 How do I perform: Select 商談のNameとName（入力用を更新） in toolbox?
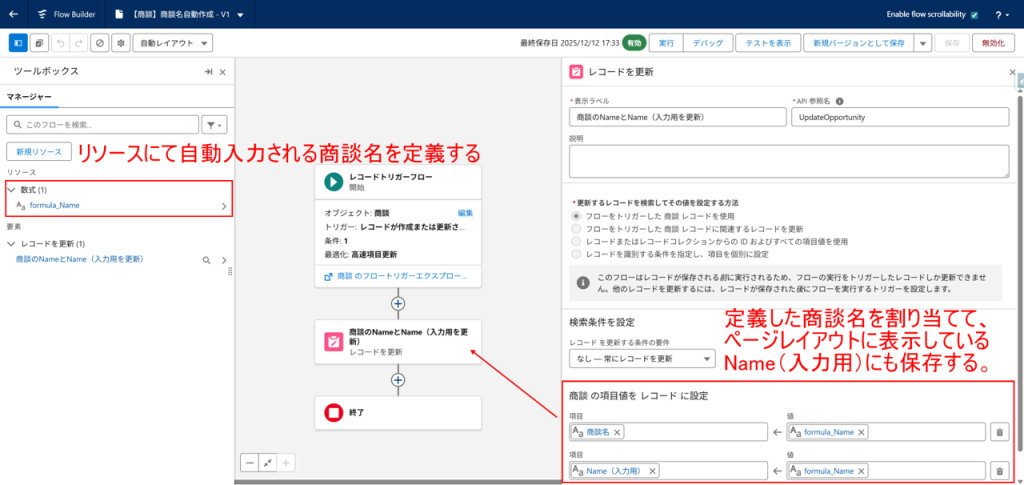pos(79,259)
